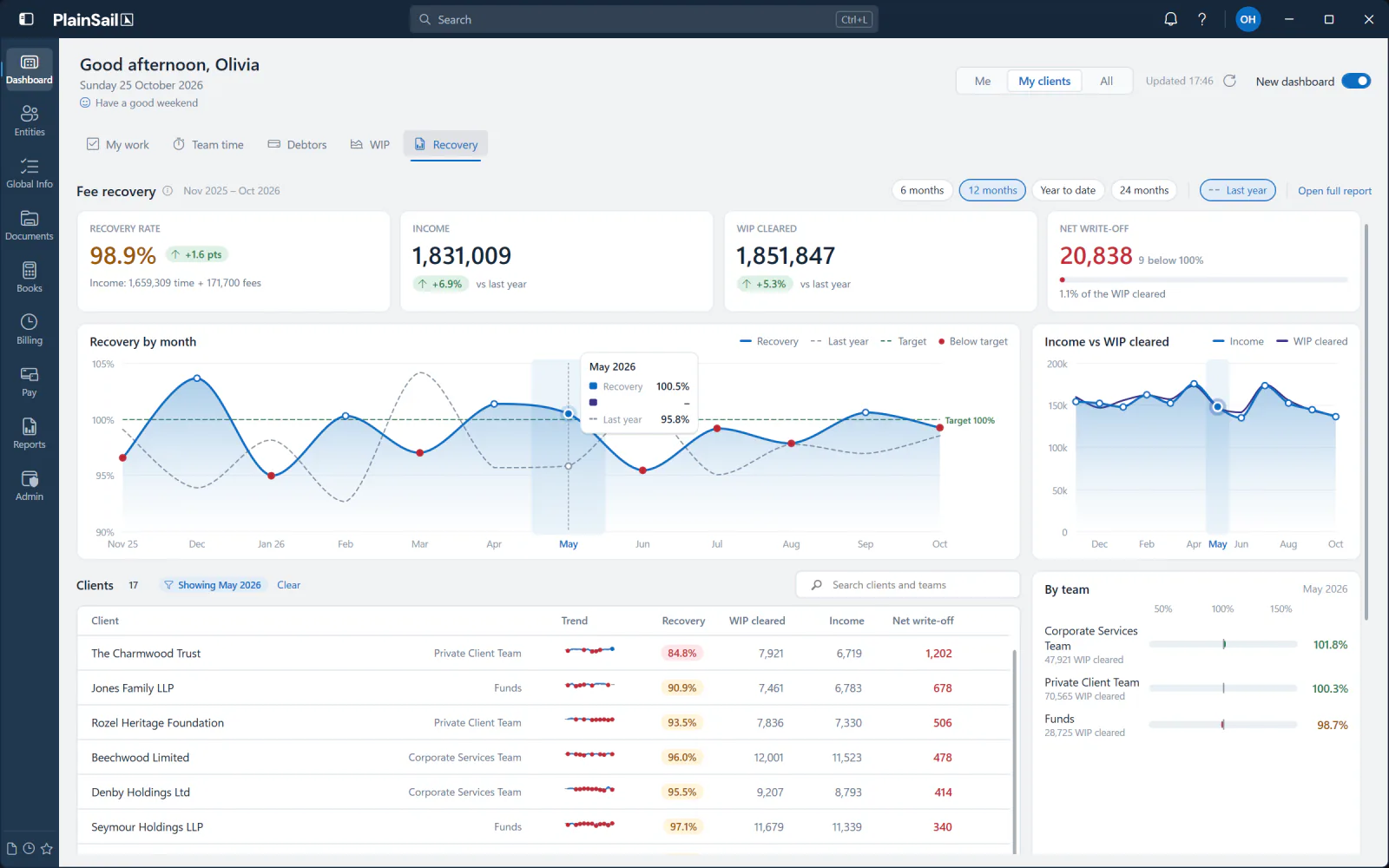
Task: Clear the May 2026 client filter
Action: click(289, 585)
